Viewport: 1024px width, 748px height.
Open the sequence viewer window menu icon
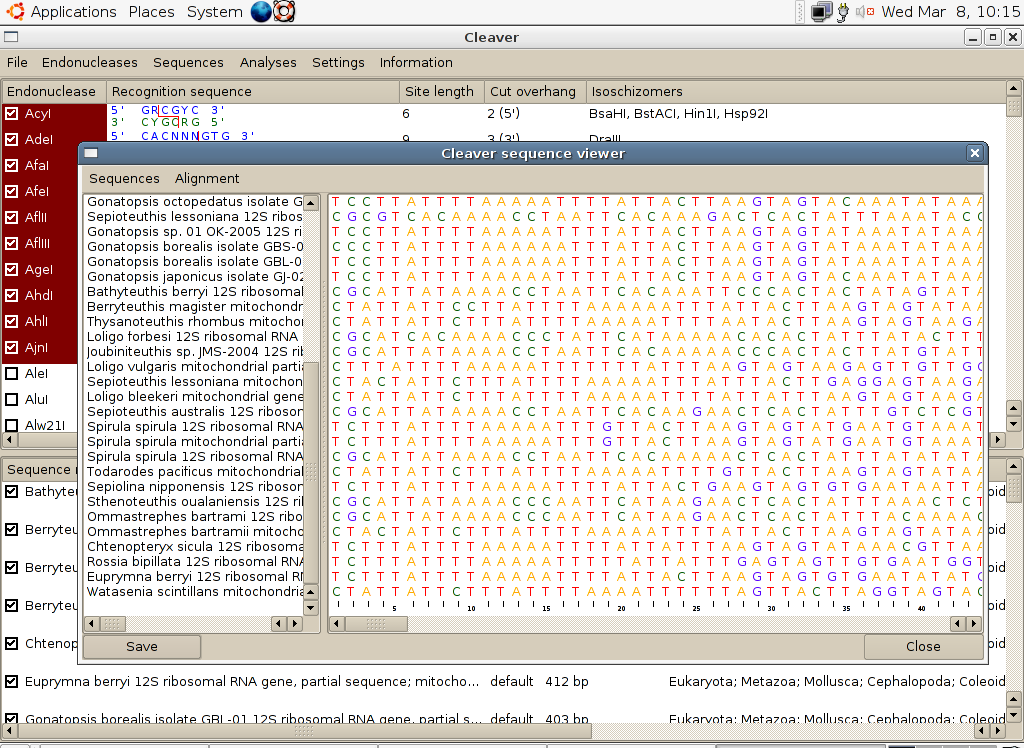(91, 153)
